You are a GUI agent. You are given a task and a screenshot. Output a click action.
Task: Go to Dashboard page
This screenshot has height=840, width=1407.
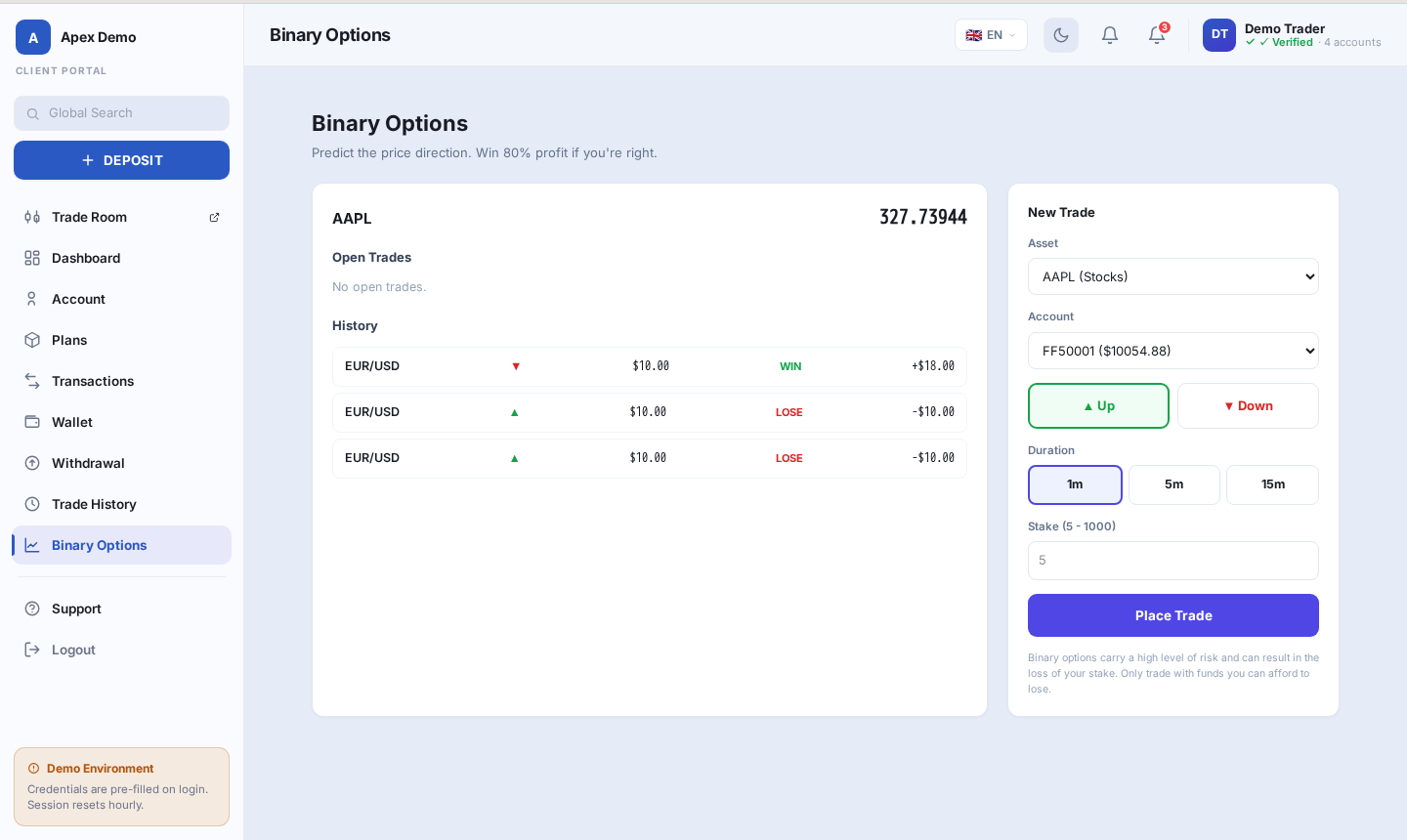pyautogui.click(x=121, y=258)
